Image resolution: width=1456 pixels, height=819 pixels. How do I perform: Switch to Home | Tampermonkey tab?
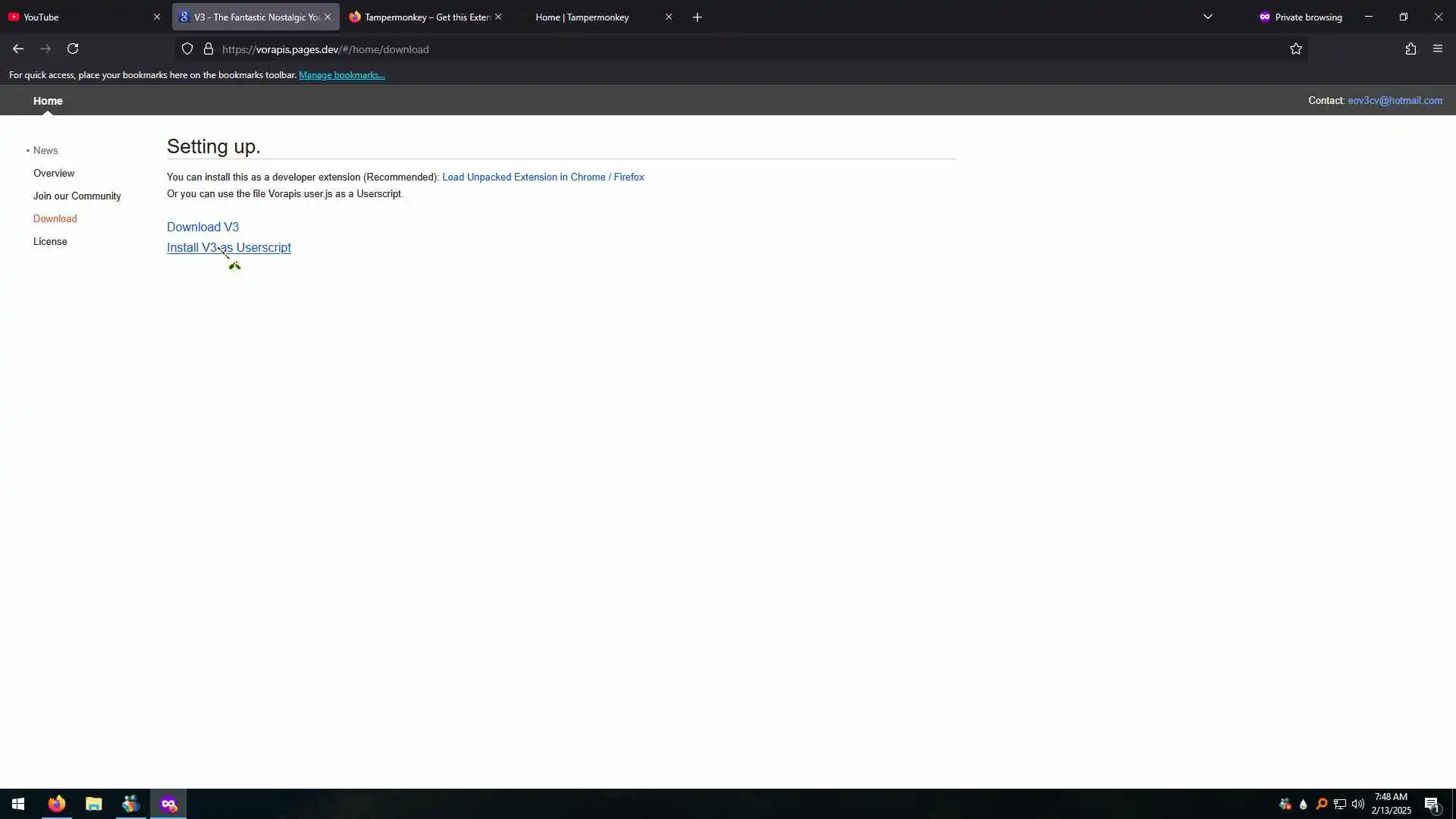point(582,17)
